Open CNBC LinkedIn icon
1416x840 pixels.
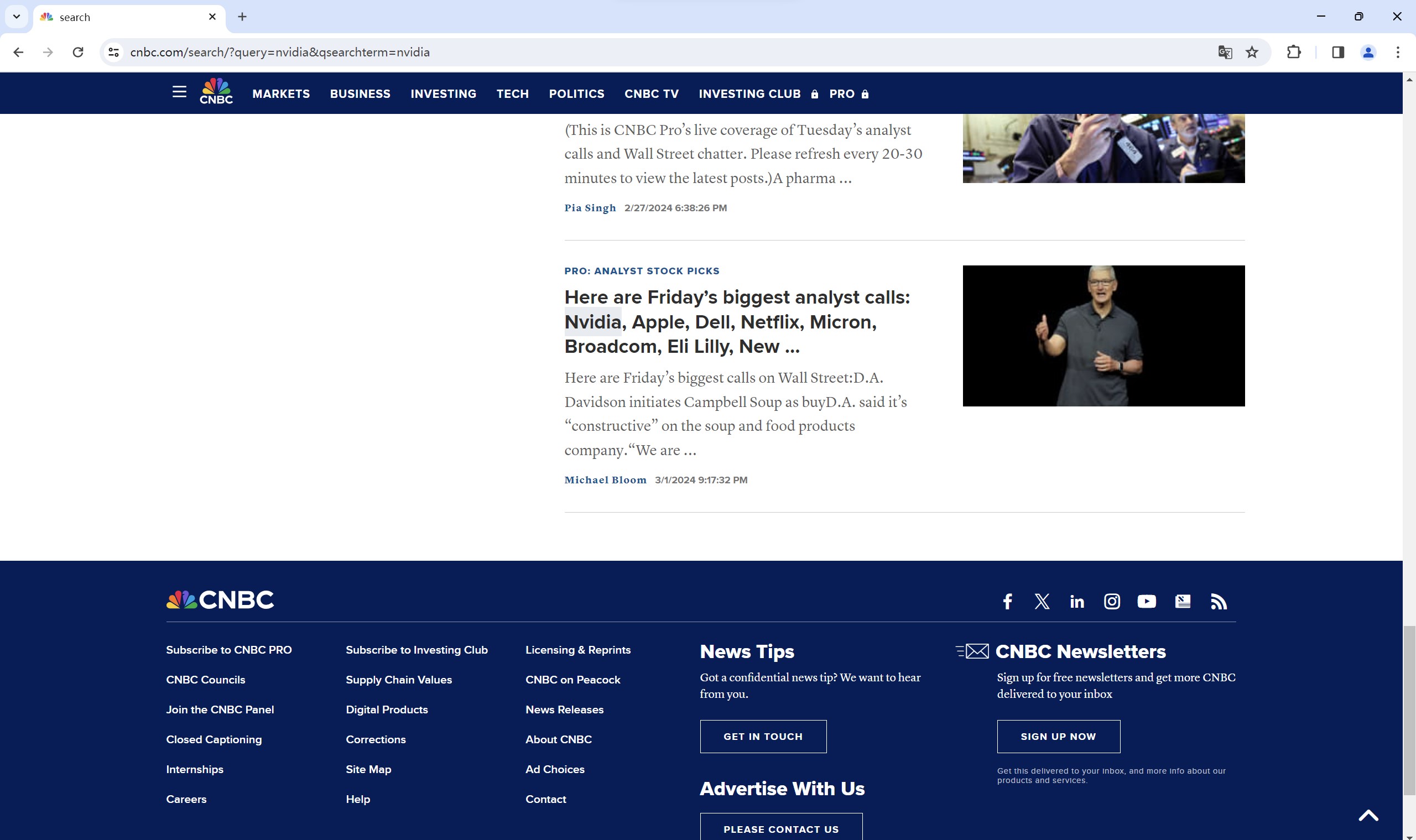click(1077, 601)
